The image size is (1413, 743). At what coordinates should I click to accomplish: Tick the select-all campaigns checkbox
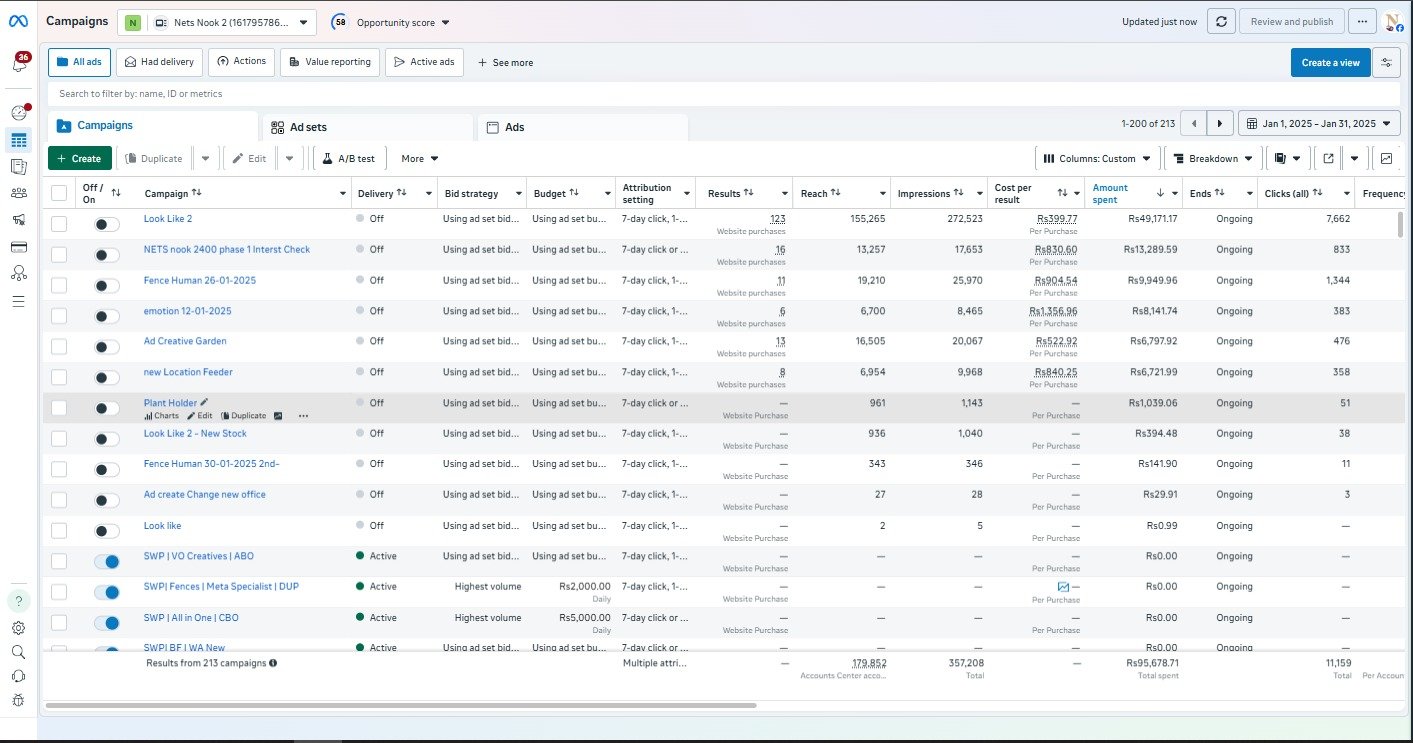click(x=59, y=193)
